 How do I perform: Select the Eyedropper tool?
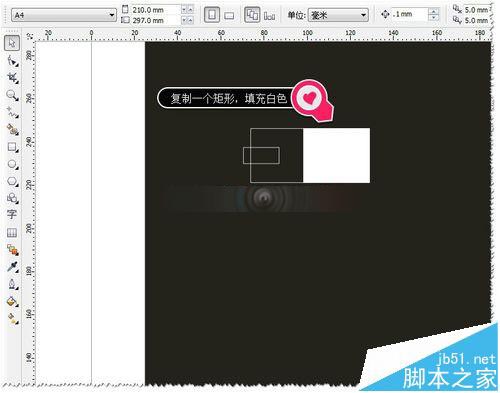[12, 267]
